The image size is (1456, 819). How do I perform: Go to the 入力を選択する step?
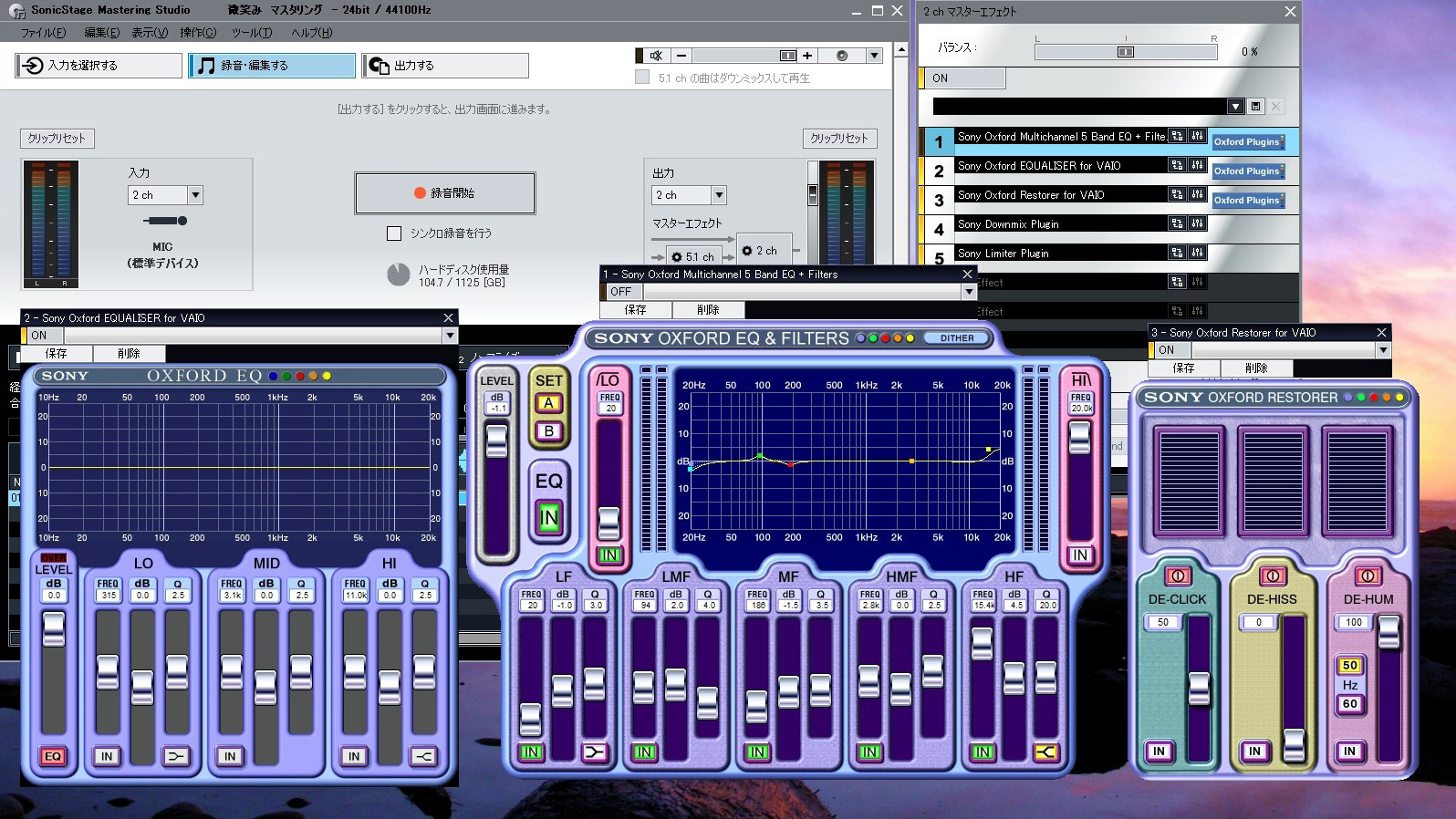coord(99,66)
